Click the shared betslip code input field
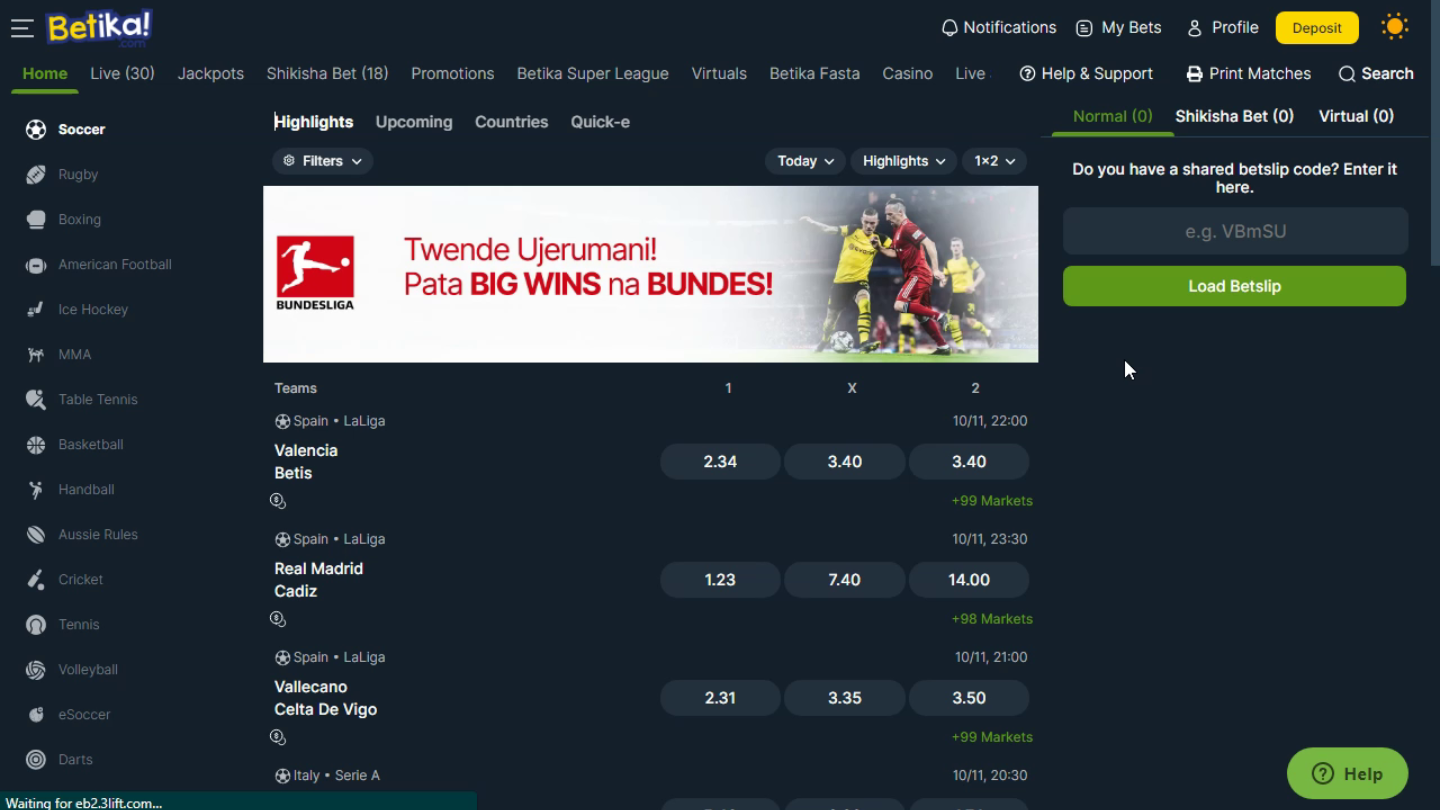The width and height of the screenshot is (1440, 810). (x=1235, y=231)
